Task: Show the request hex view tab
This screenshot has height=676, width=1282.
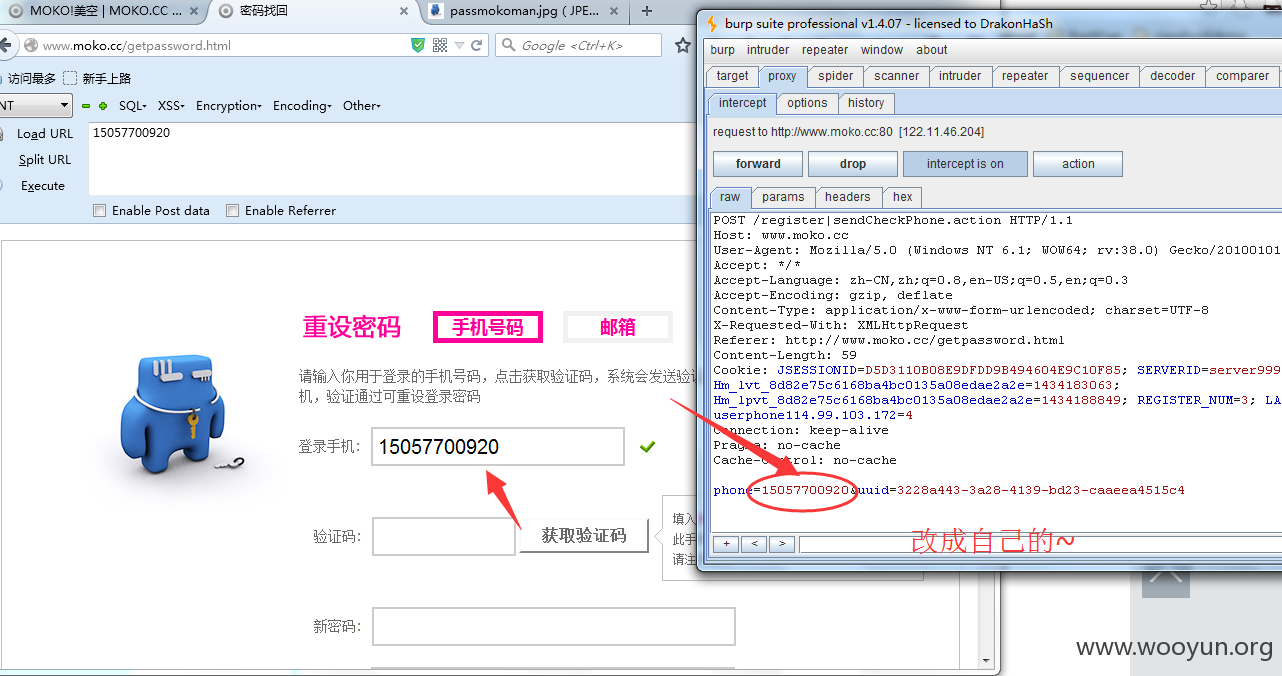Action: tap(903, 197)
